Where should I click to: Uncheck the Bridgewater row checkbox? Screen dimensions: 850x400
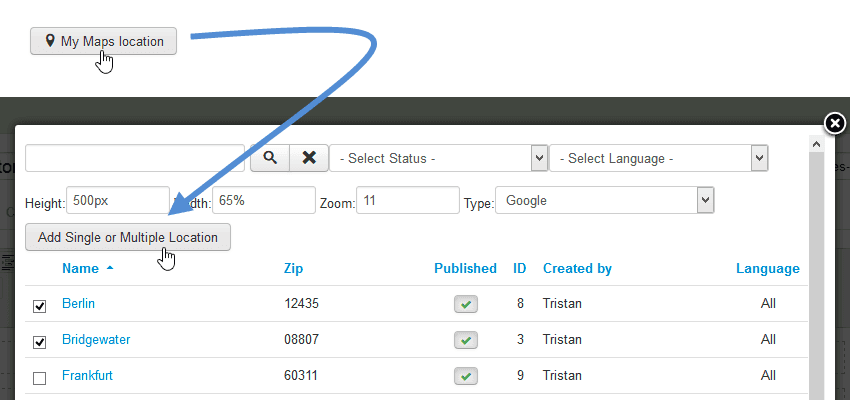pos(40,342)
